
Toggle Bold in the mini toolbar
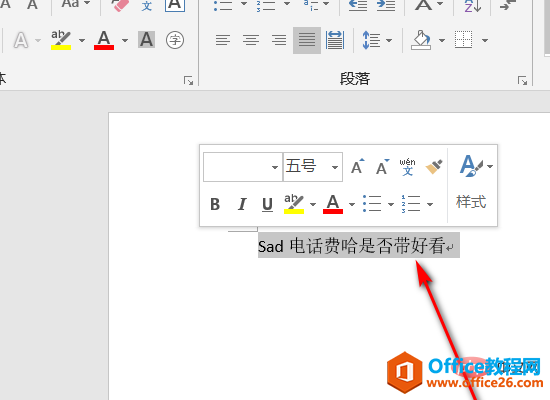pos(215,204)
